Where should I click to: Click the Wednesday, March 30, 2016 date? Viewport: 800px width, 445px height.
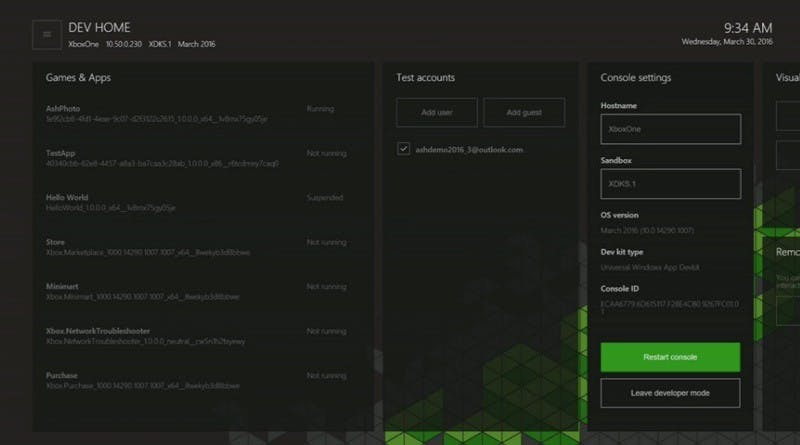[727, 42]
